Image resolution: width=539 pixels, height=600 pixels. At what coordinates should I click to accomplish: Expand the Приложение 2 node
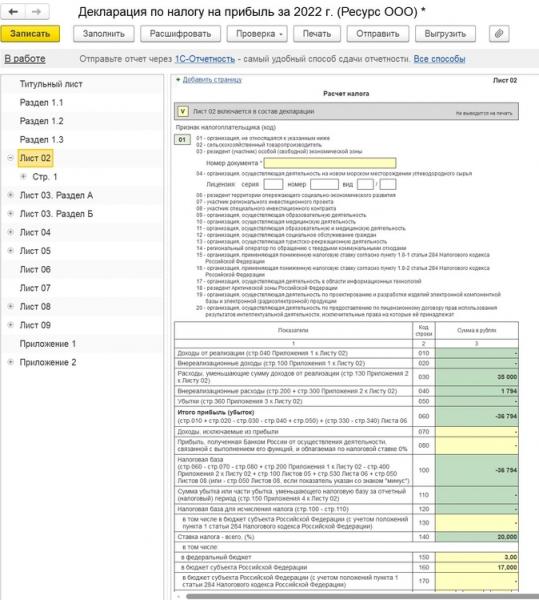[10, 362]
